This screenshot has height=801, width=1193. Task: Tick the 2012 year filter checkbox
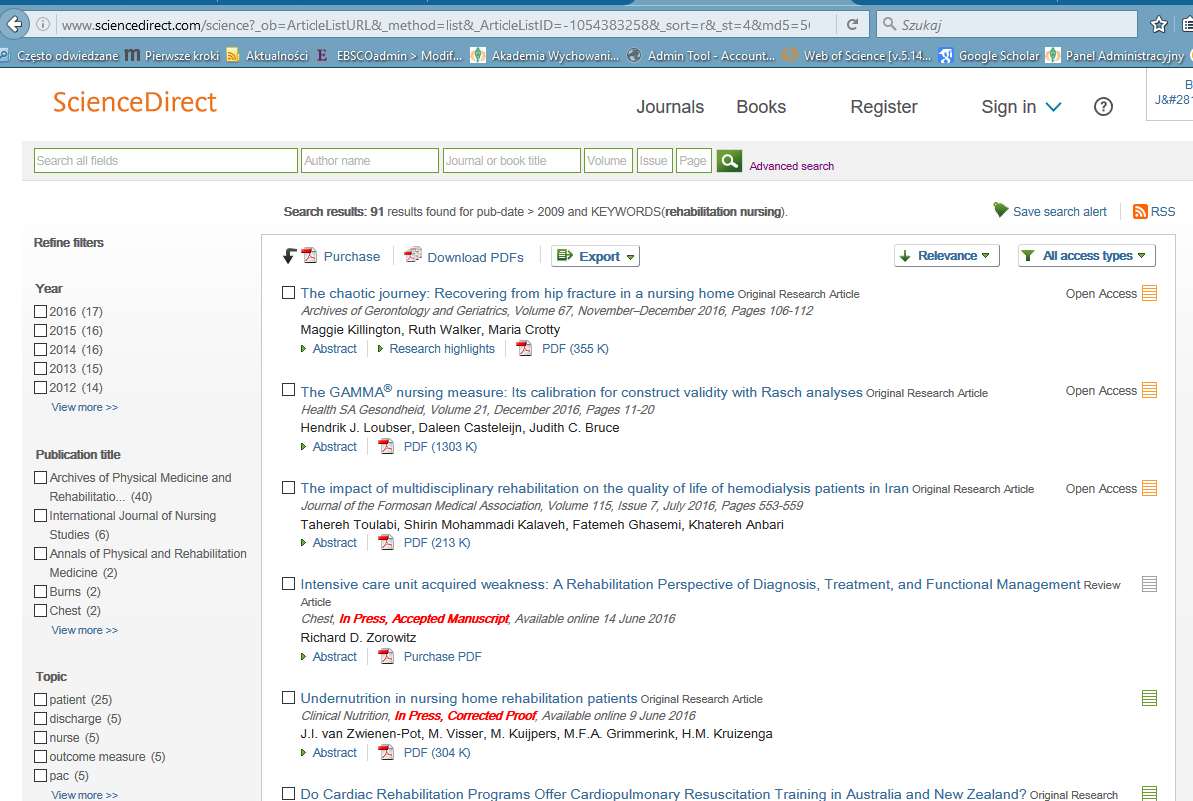click(40, 387)
